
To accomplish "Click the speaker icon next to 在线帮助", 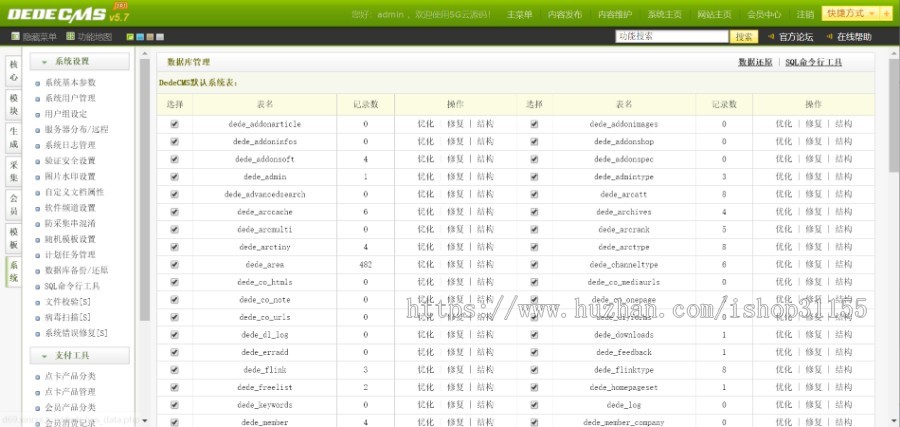I will pos(829,37).
